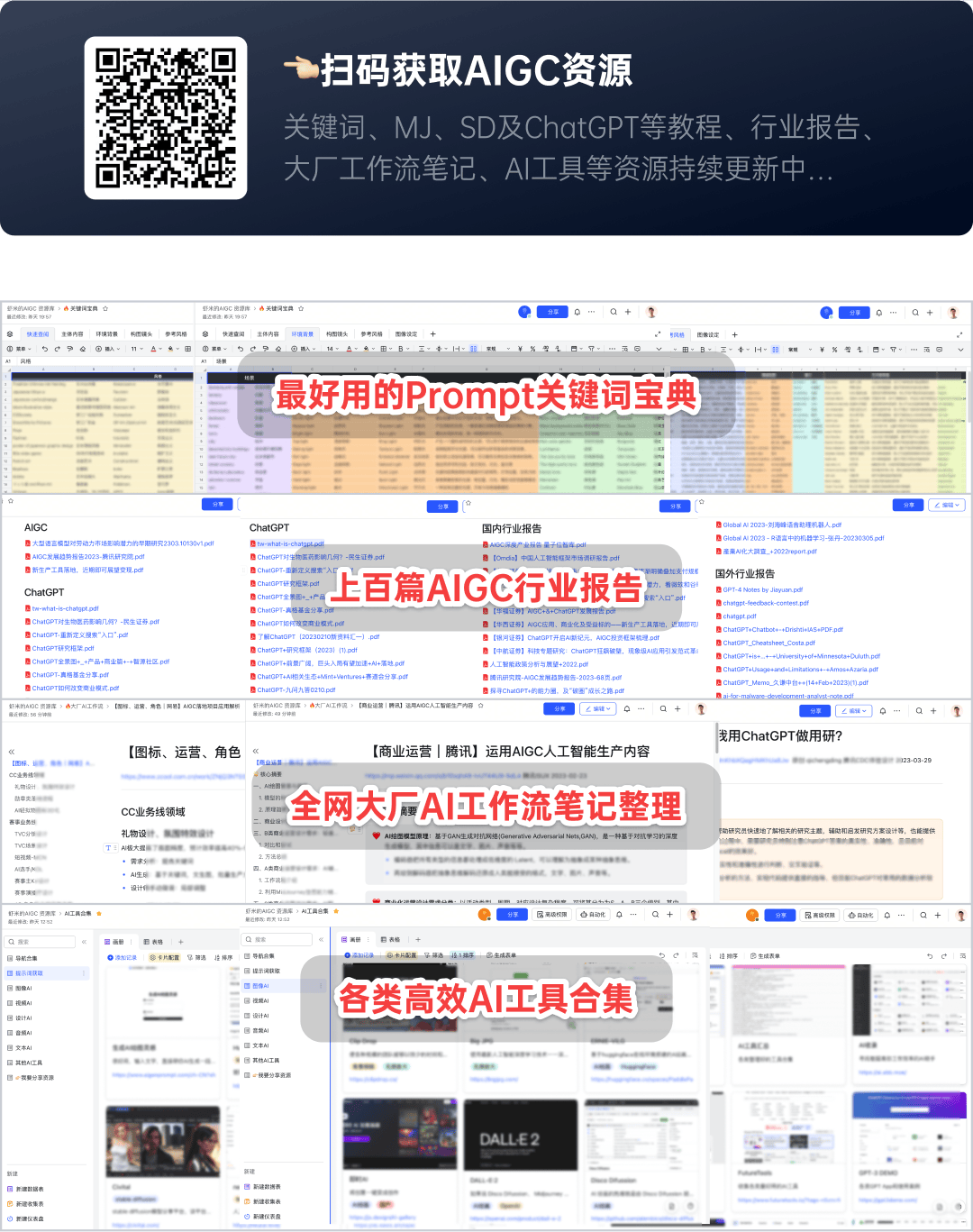Open AIGC发展趋势报告2023-腾讯研究院.pdf link
The image size is (973, 1232).
[87, 557]
